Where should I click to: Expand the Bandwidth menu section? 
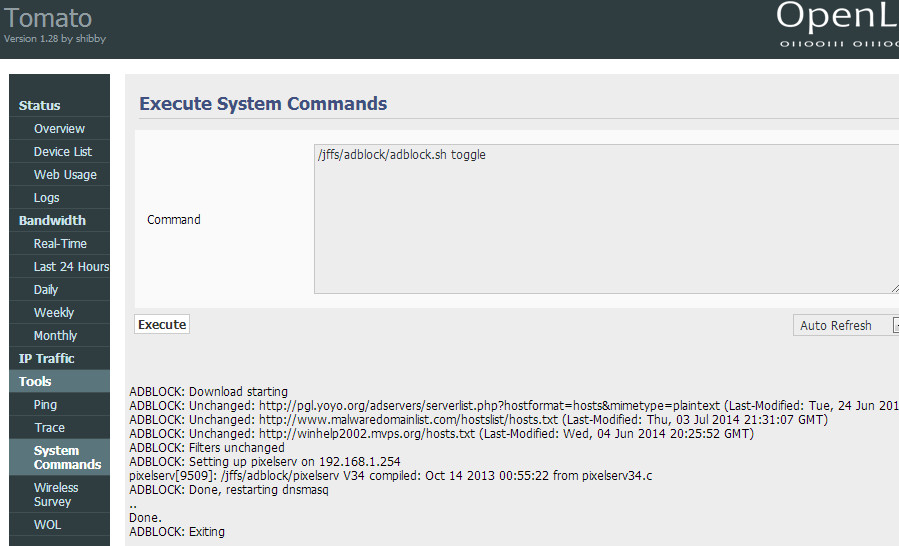52,220
